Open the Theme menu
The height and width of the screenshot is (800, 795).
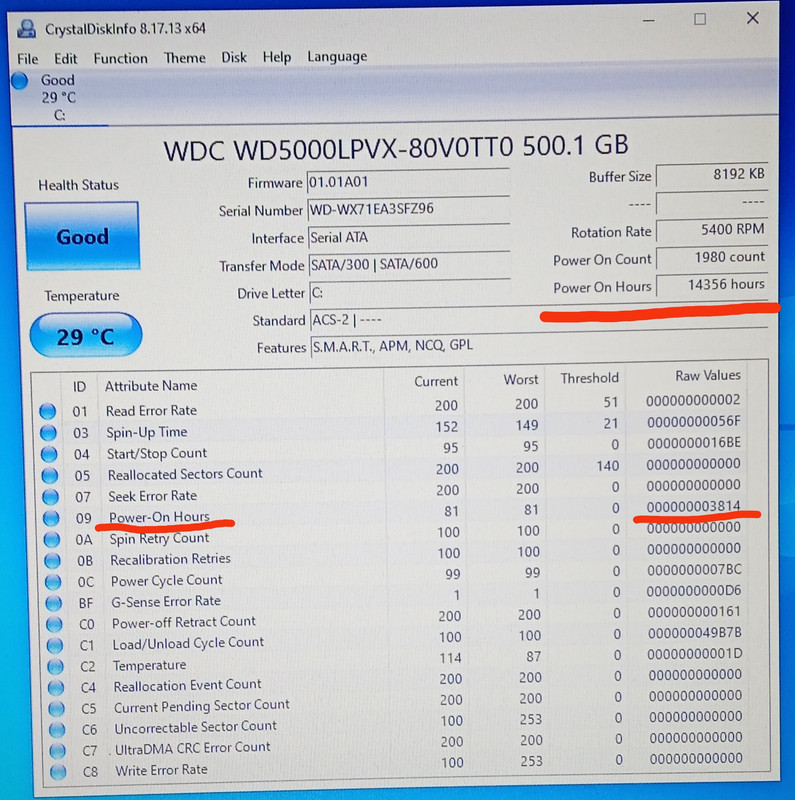point(185,58)
